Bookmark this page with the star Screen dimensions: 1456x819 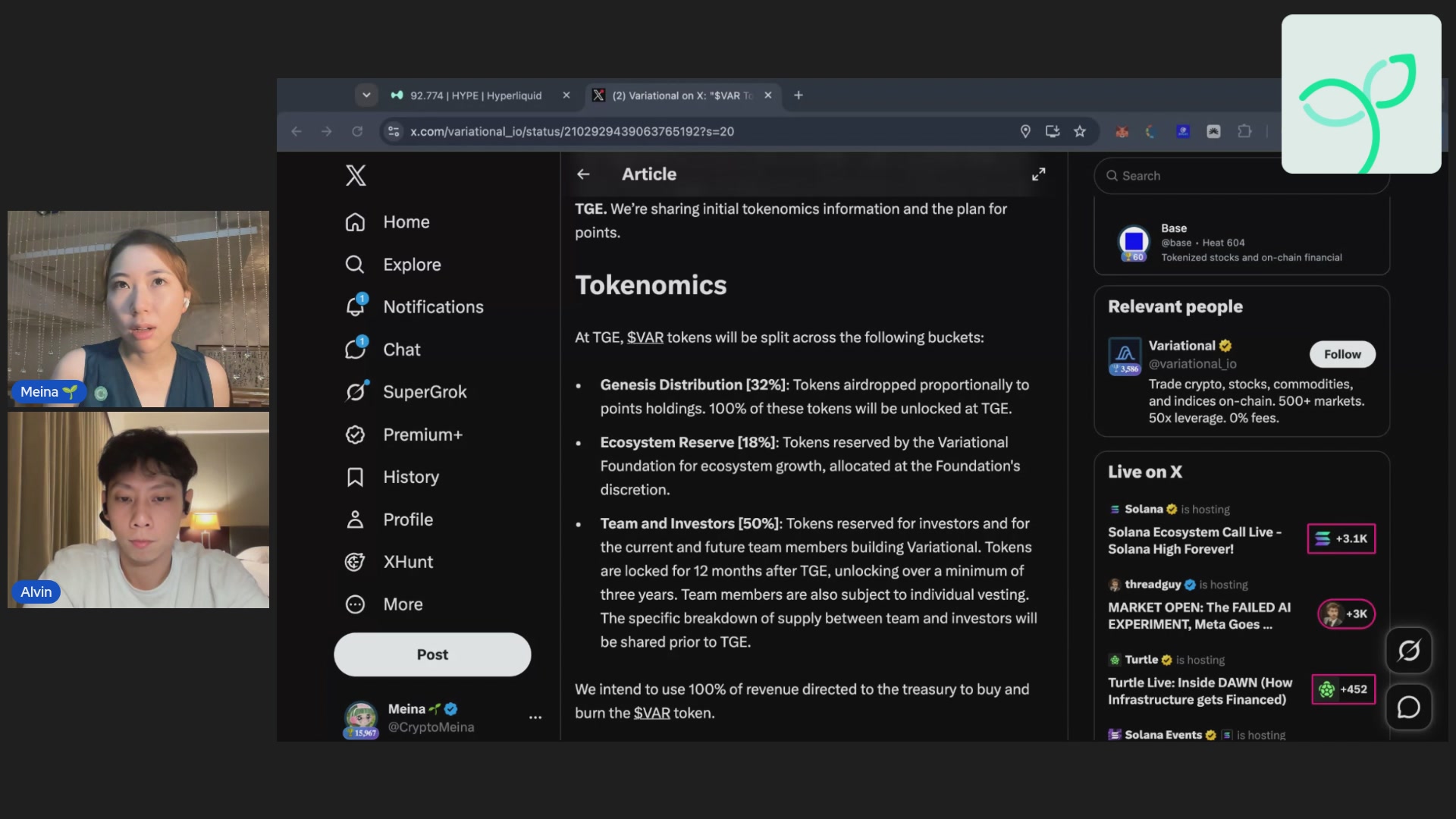[x=1080, y=131]
